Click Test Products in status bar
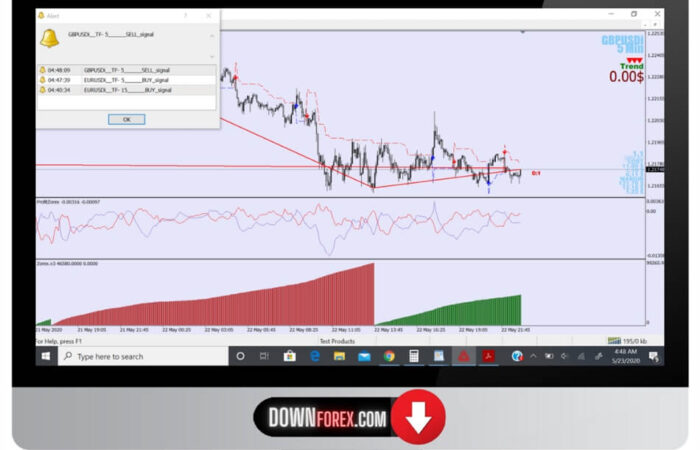Screen dimensions: 700x450 (337, 341)
